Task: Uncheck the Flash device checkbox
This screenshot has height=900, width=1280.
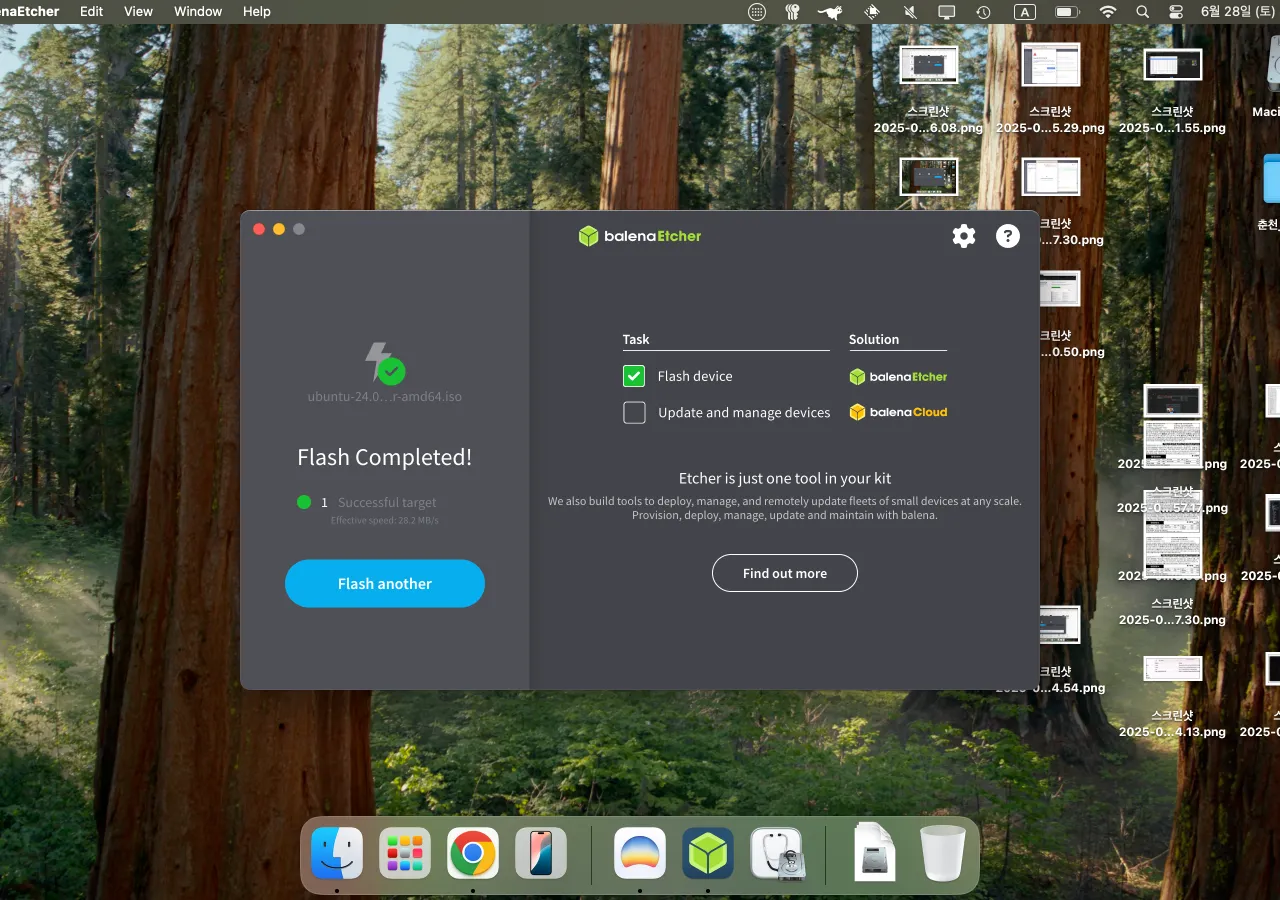Action: 634,376
